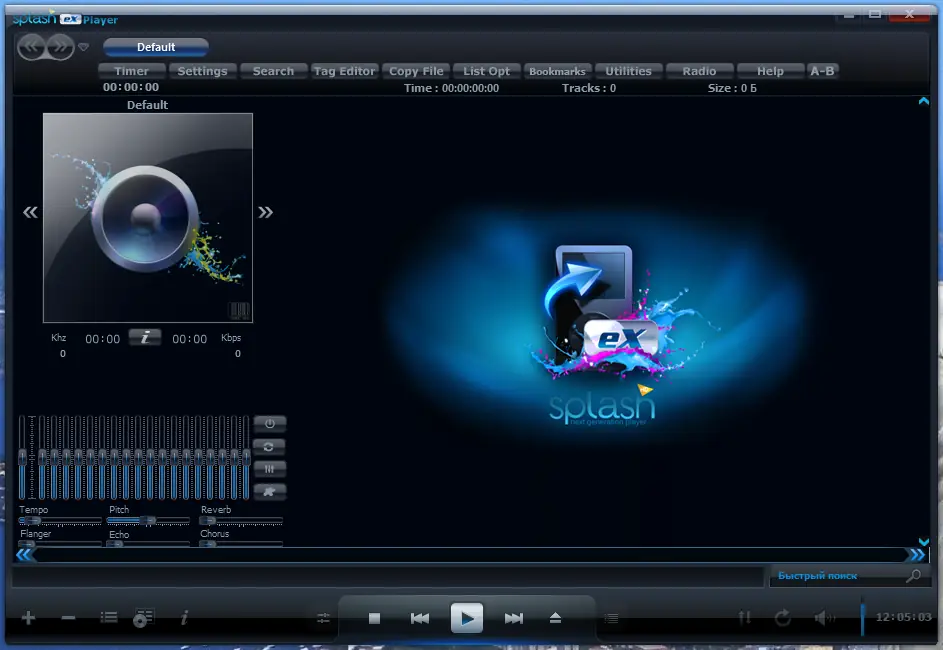Go back with the rewind round button
943x650 pixels.
(x=31, y=46)
